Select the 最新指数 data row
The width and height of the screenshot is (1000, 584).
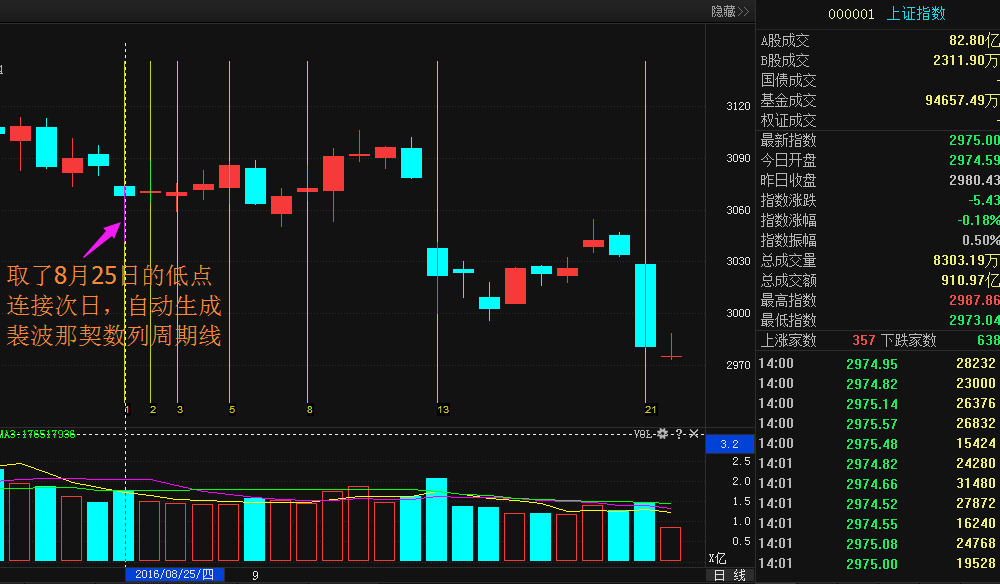coord(880,140)
